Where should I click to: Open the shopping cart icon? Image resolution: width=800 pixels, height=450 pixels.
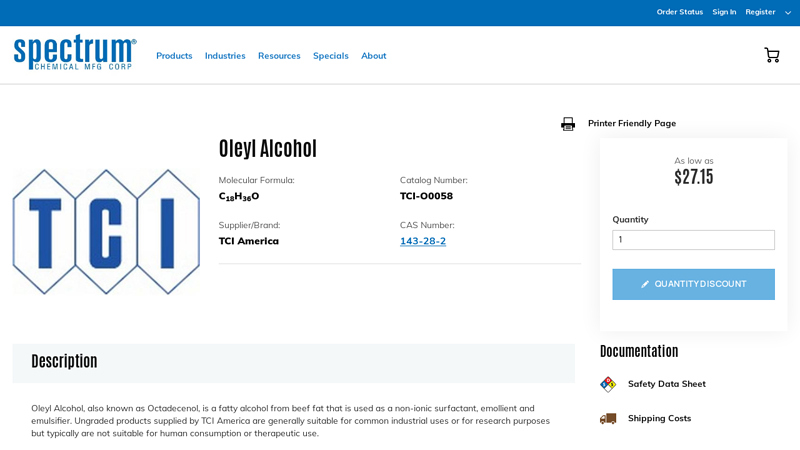point(772,55)
